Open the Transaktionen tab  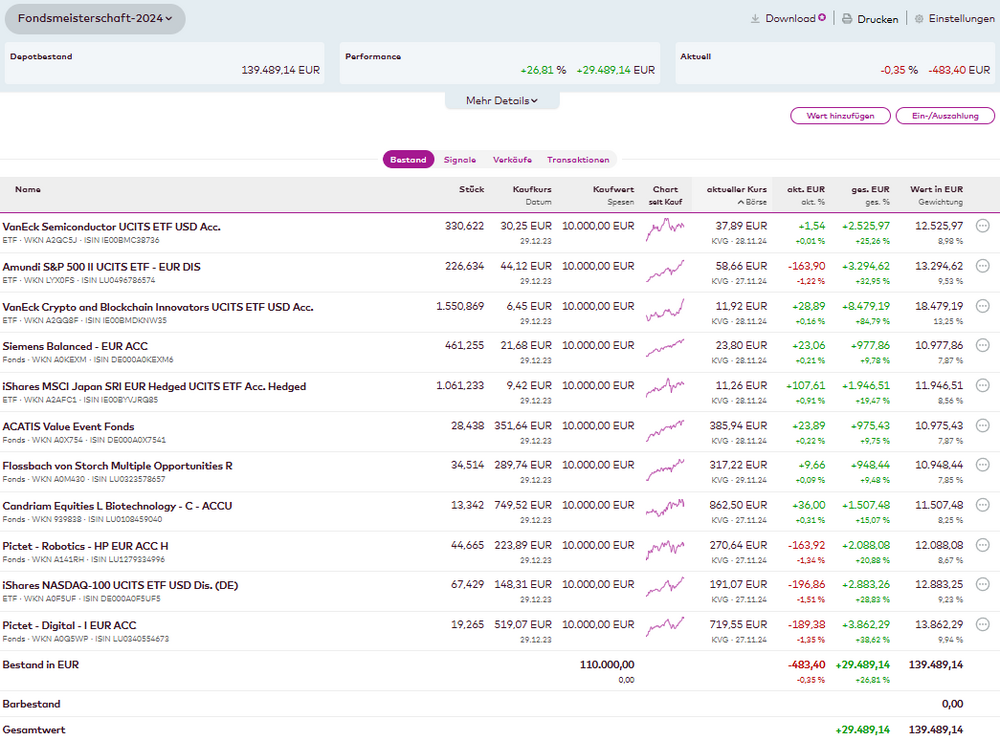[578, 160]
